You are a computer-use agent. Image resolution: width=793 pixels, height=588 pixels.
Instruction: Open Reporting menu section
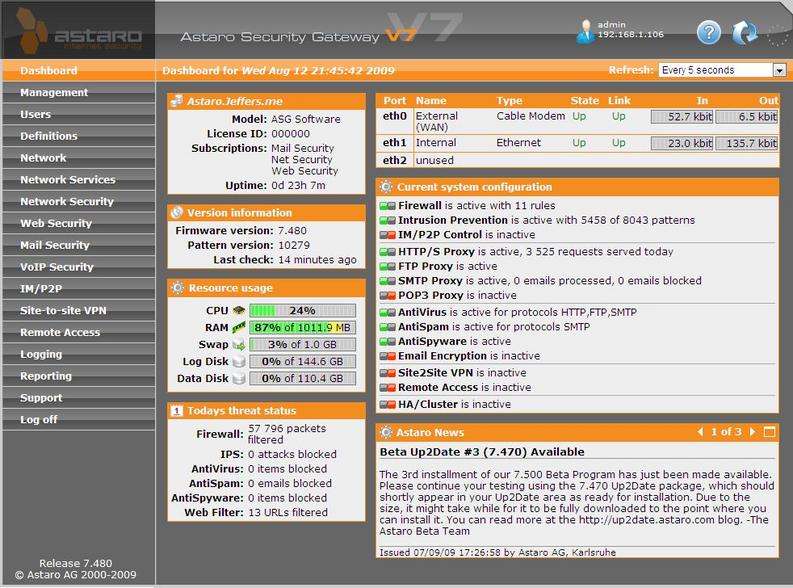coord(78,376)
